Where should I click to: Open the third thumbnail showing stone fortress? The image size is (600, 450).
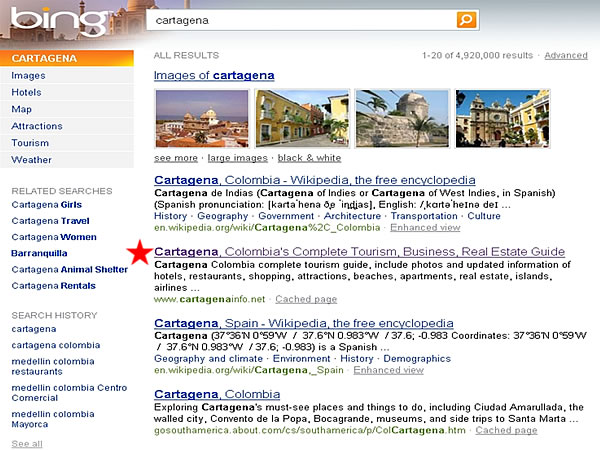pos(401,119)
